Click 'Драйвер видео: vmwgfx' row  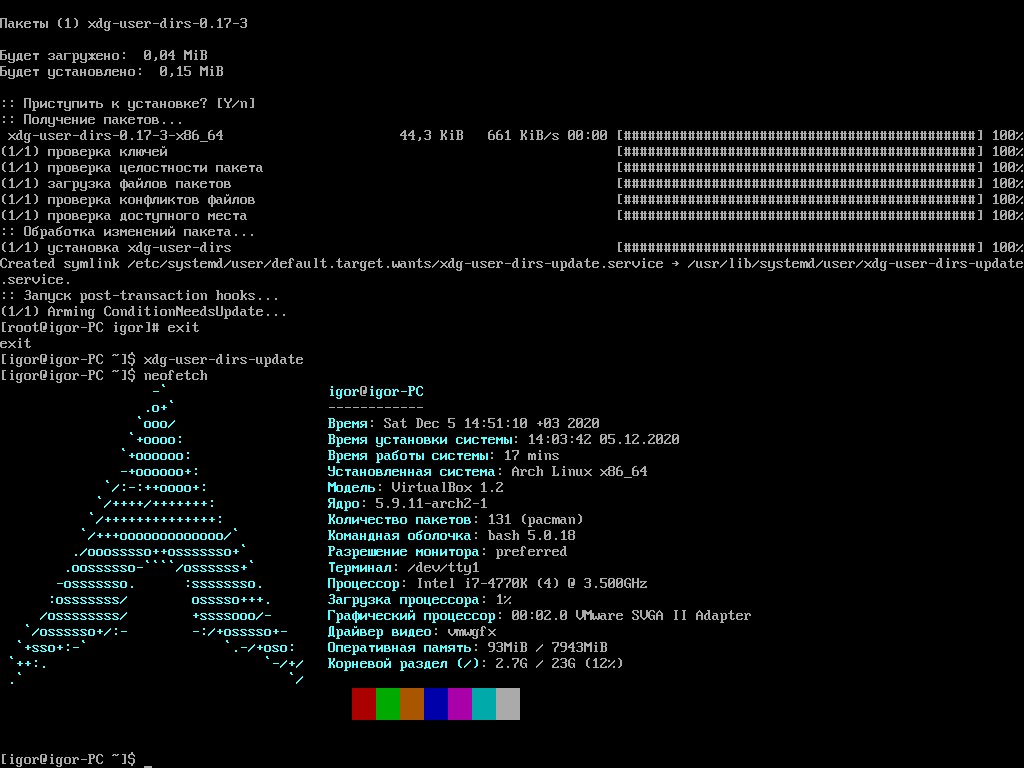click(412, 632)
